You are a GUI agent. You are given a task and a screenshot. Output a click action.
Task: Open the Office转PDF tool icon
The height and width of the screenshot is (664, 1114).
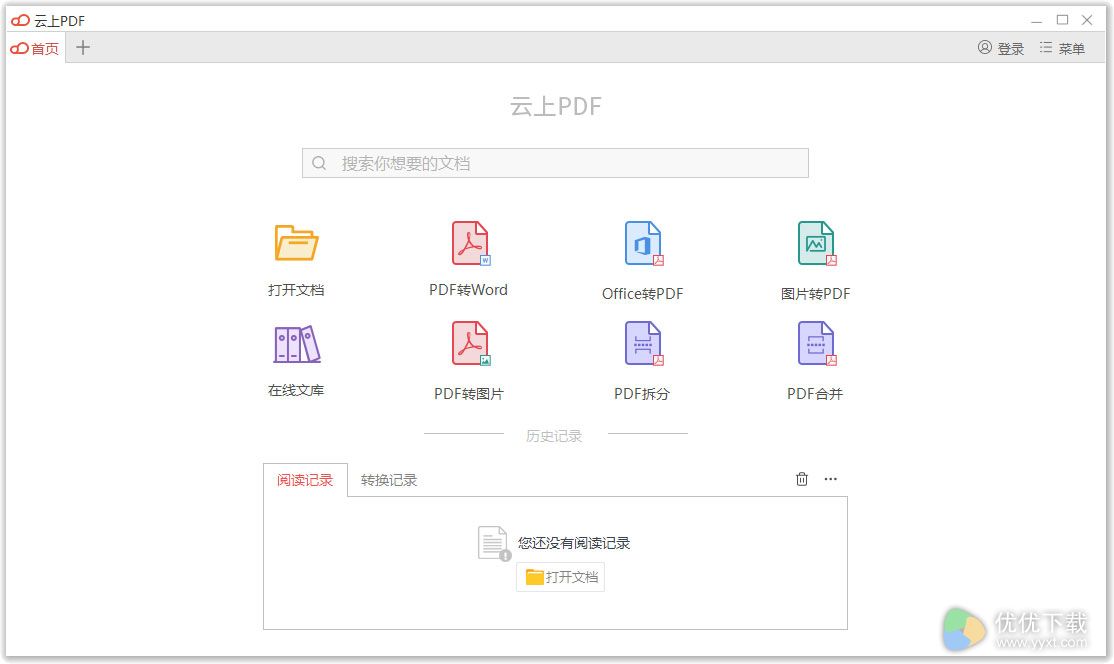tap(644, 243)
